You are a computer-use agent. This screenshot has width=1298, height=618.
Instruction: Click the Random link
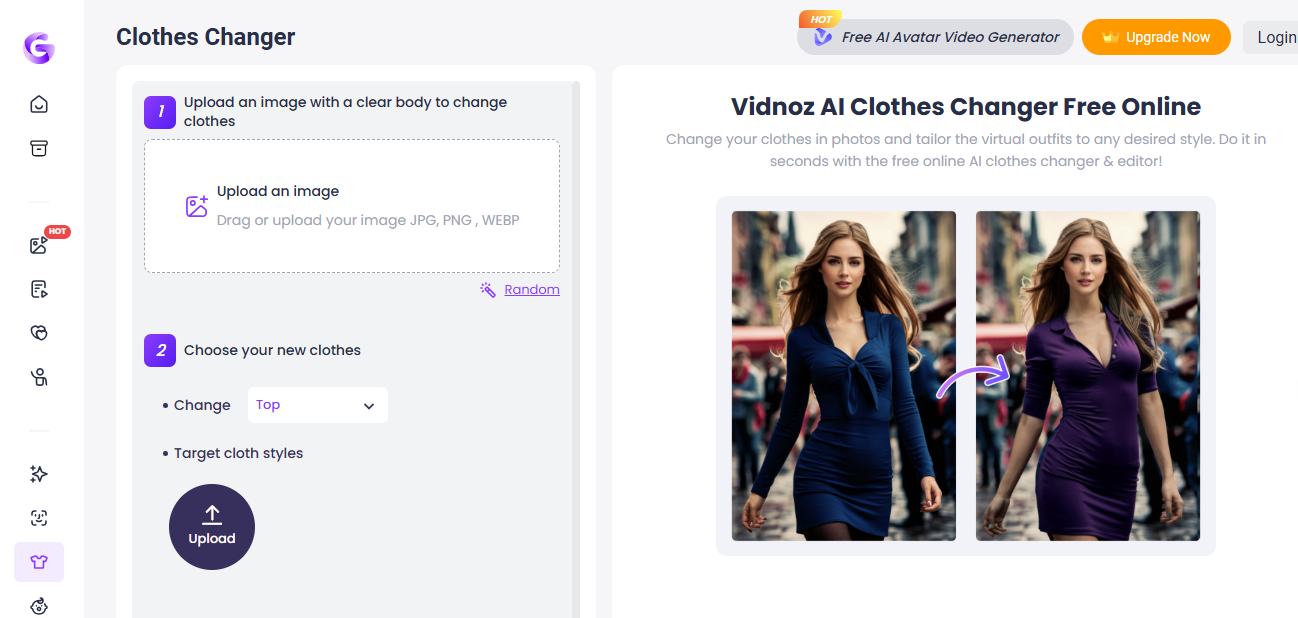[x=532, y=290]
